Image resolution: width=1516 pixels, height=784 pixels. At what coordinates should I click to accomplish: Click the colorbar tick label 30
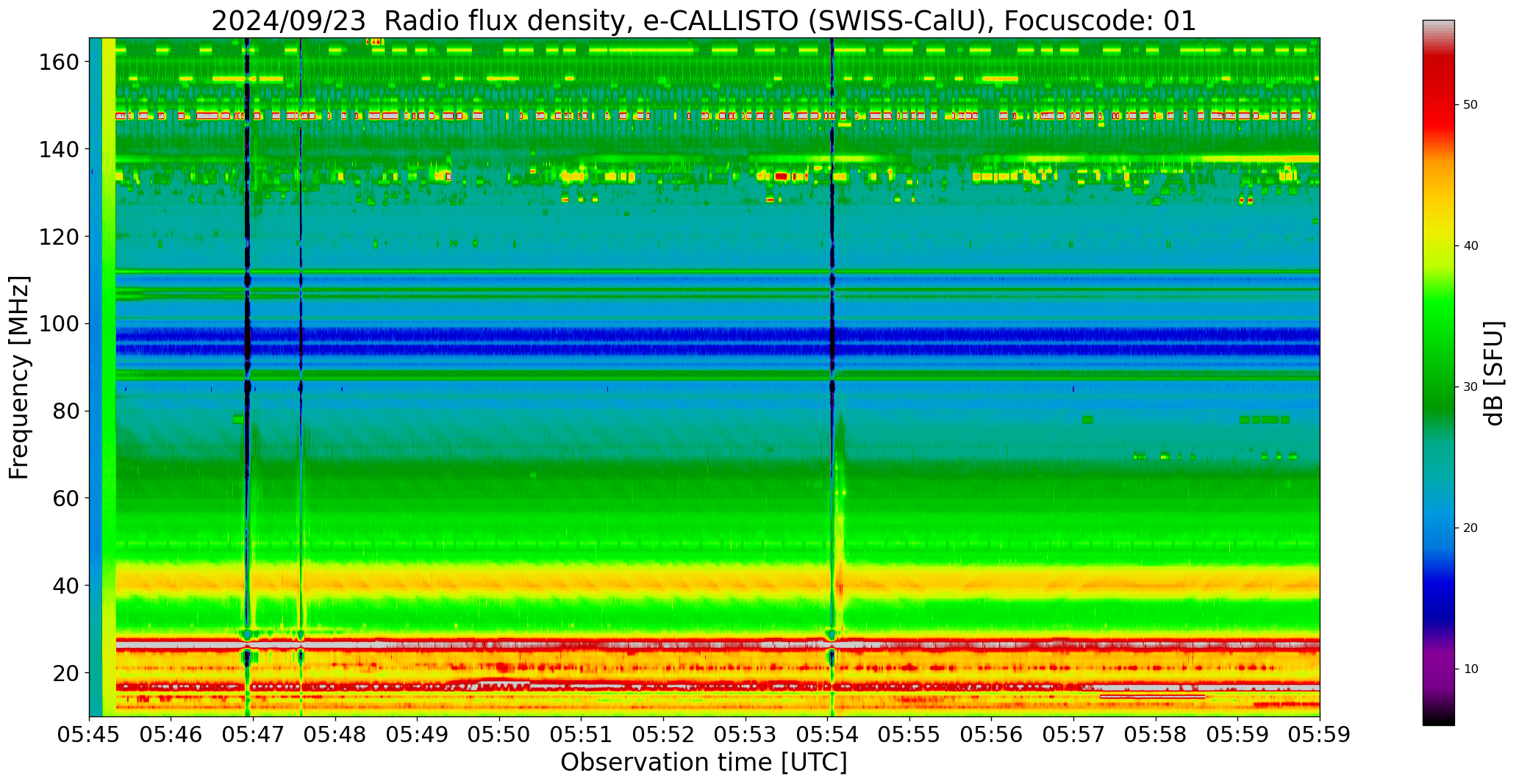pos(1470,387)
